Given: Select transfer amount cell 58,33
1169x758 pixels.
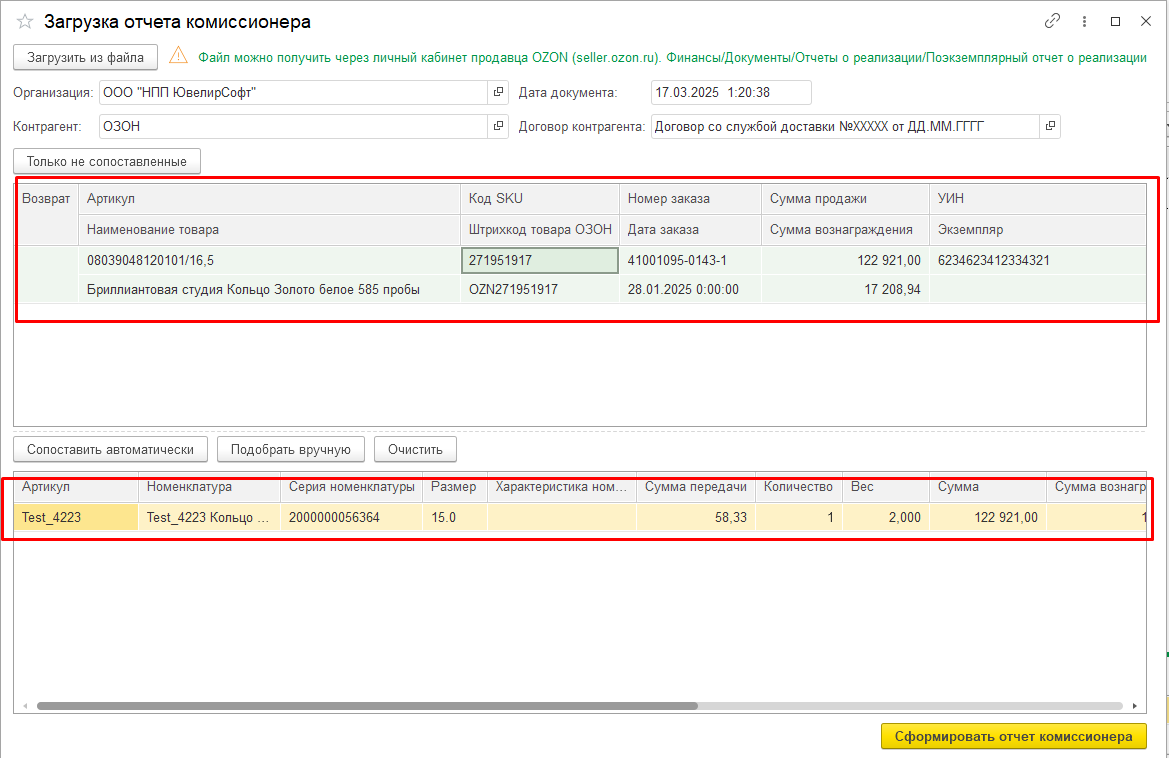Looking at the screenshot, I should pos(696,517).
